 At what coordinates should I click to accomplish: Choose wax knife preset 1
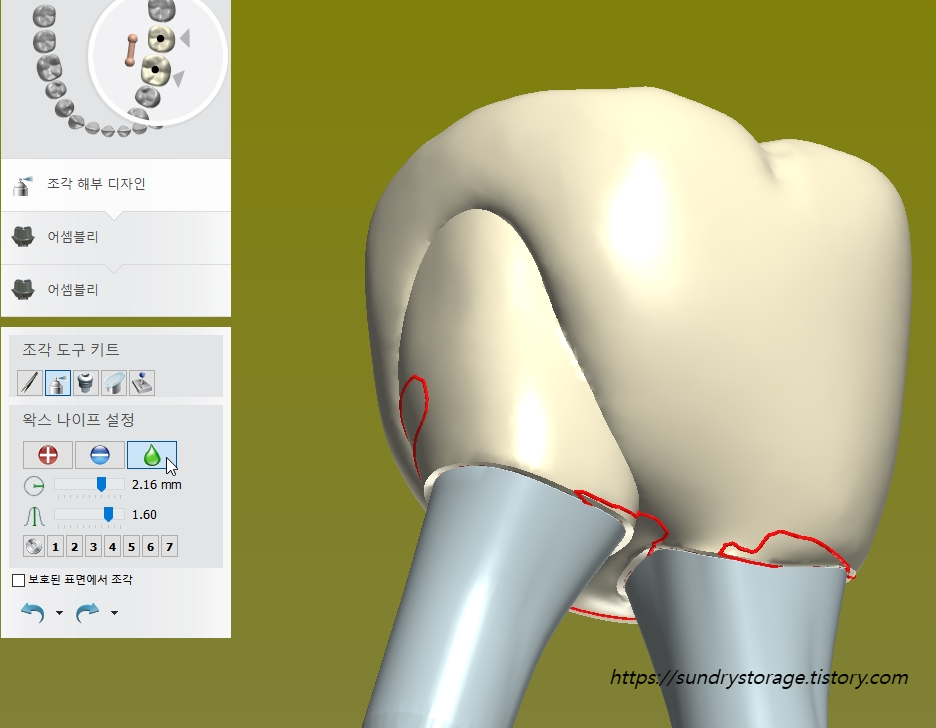tap(56, 547)
